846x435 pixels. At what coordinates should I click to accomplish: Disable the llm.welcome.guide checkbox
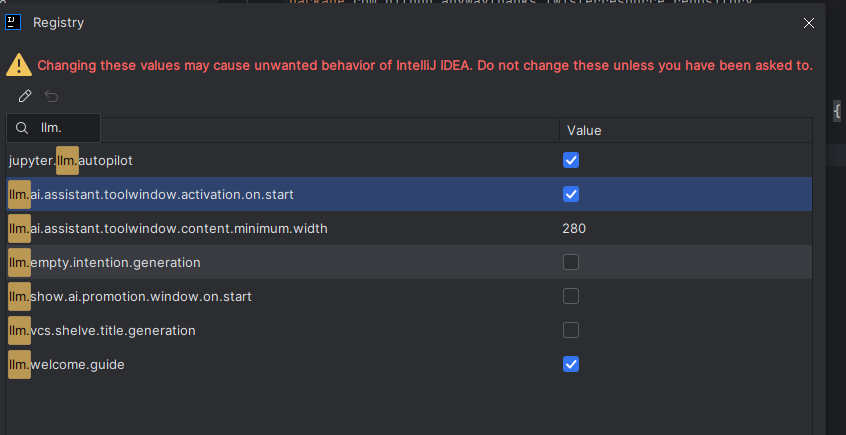[571, 364]
